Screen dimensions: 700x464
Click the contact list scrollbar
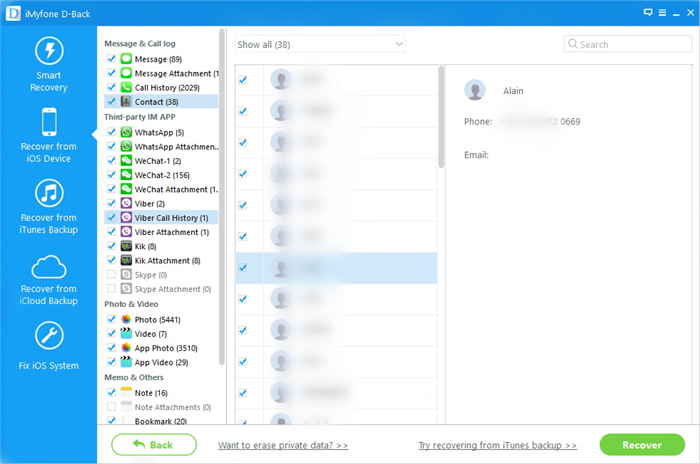pyautogui.click(x=441, y=117)
